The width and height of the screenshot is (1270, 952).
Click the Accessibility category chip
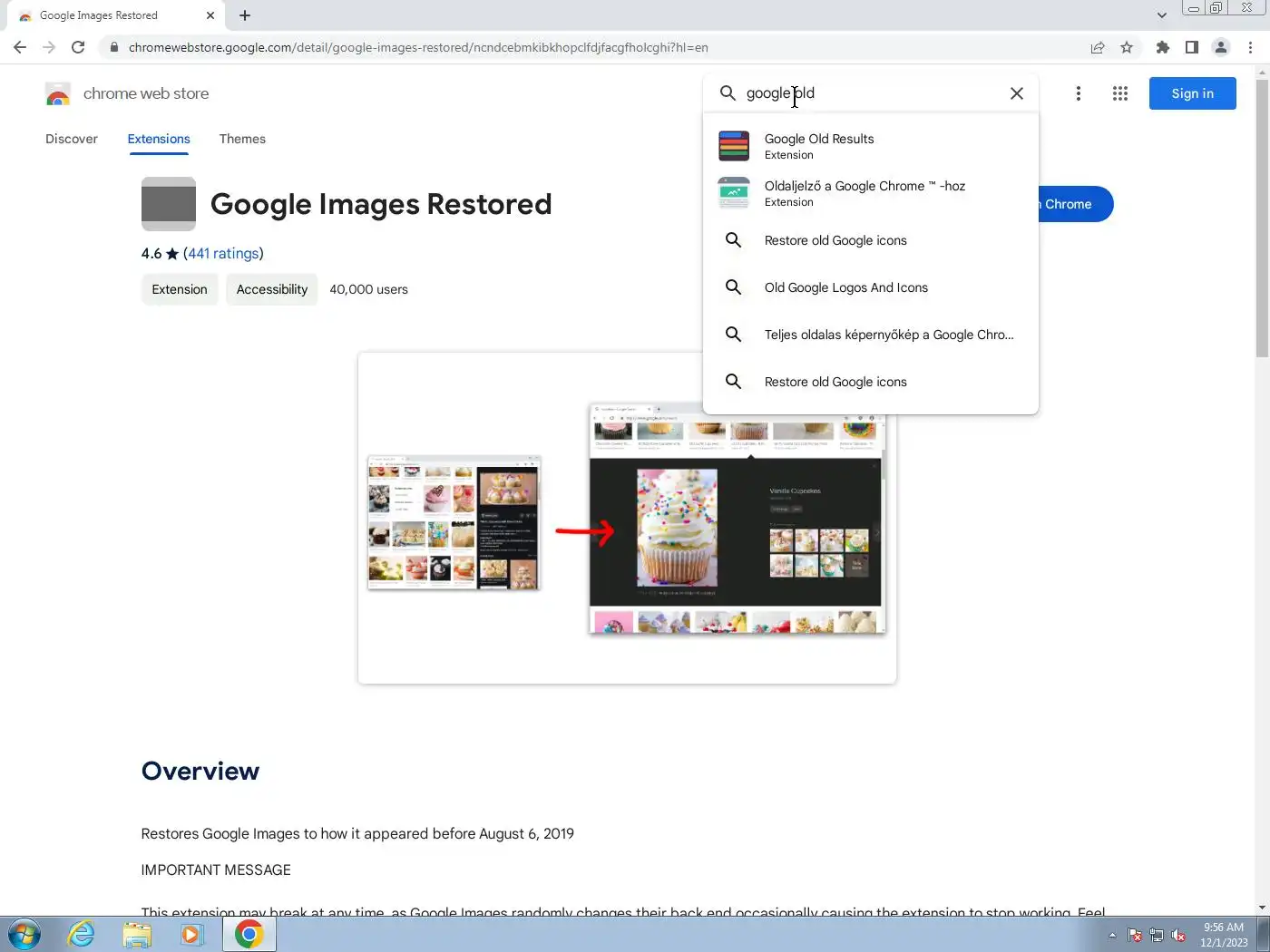[272, 289]
